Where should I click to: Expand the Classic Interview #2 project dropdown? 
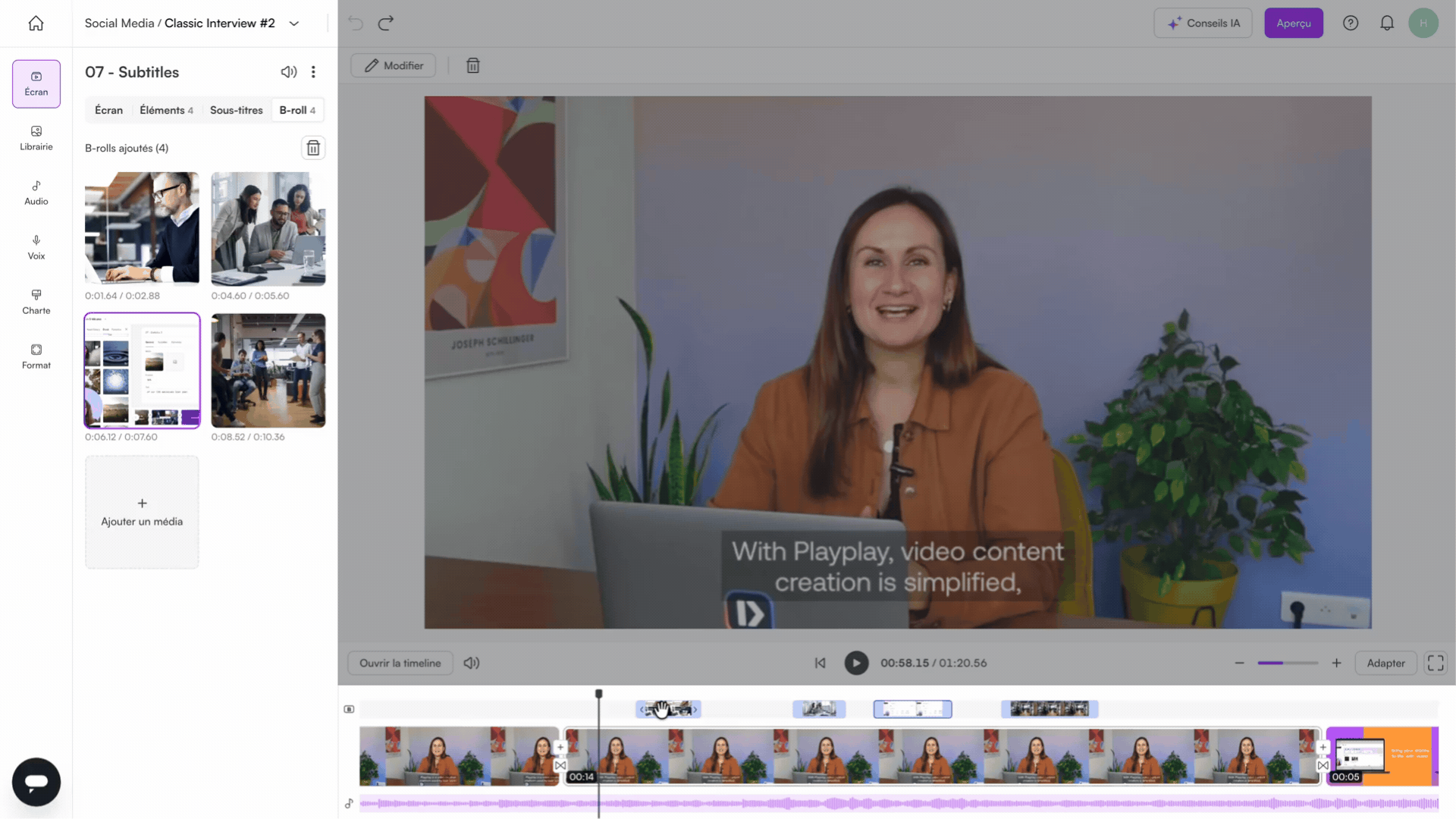click(x=294, y=24)
